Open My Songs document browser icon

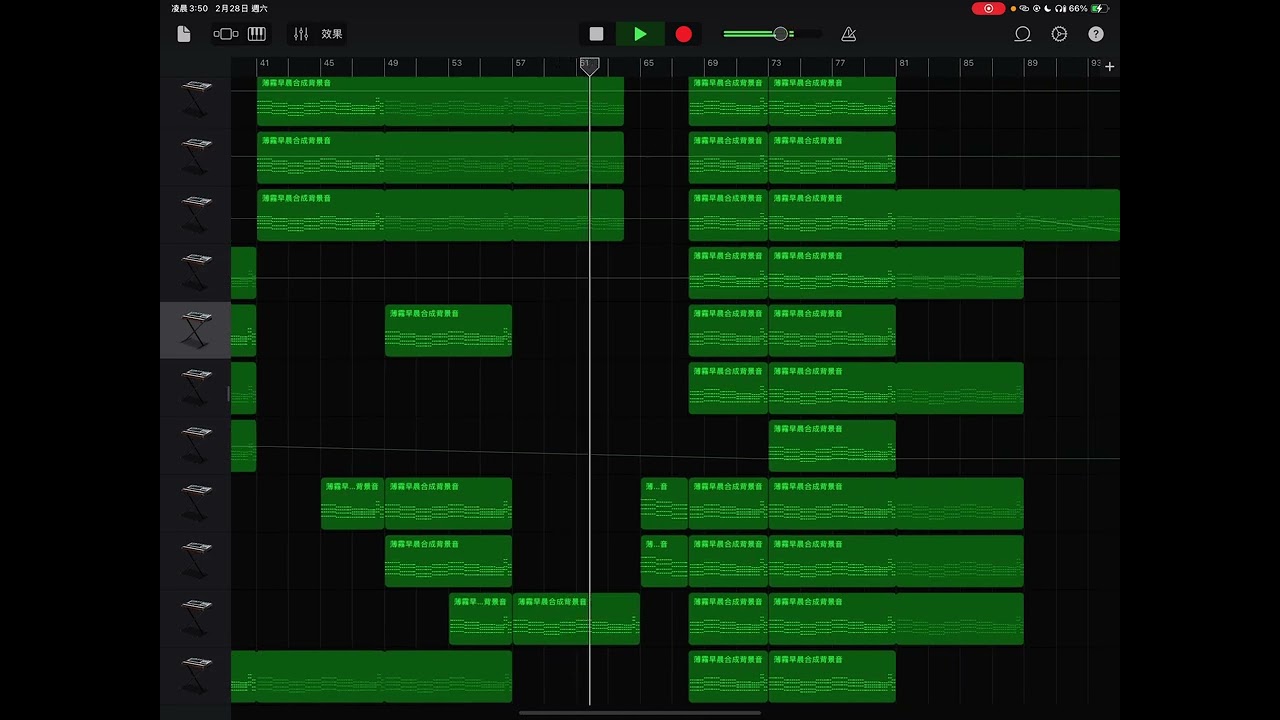point(184,34)
